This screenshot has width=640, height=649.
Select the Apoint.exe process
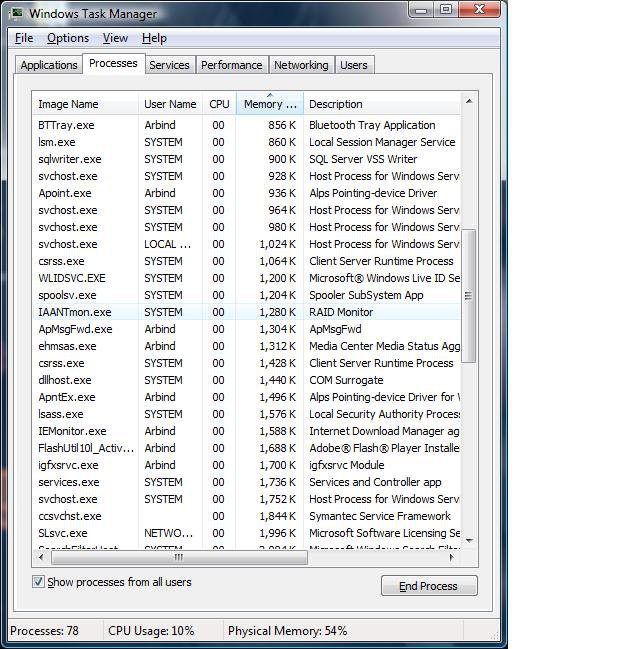click(246, 193)
